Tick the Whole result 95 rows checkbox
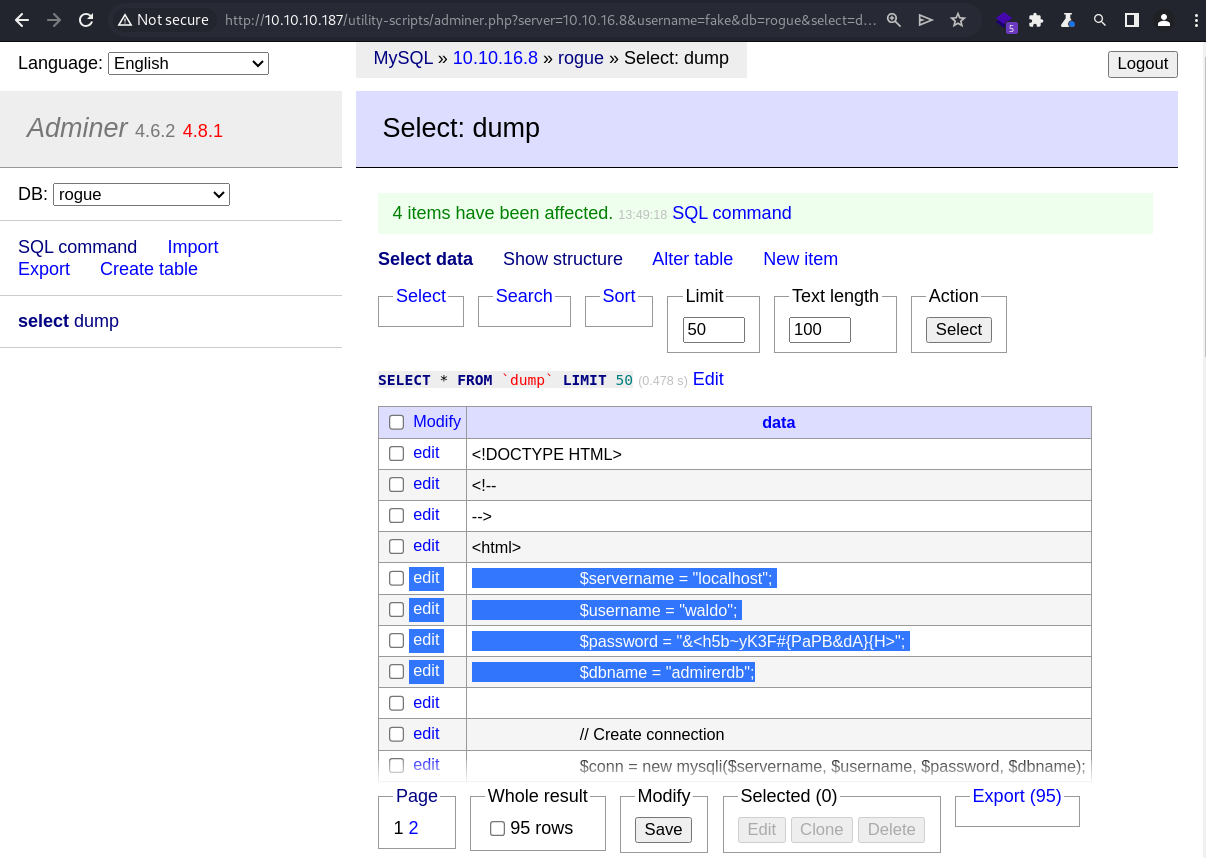This screenshot has width=1206, height=858. click(x=497, y=828)
